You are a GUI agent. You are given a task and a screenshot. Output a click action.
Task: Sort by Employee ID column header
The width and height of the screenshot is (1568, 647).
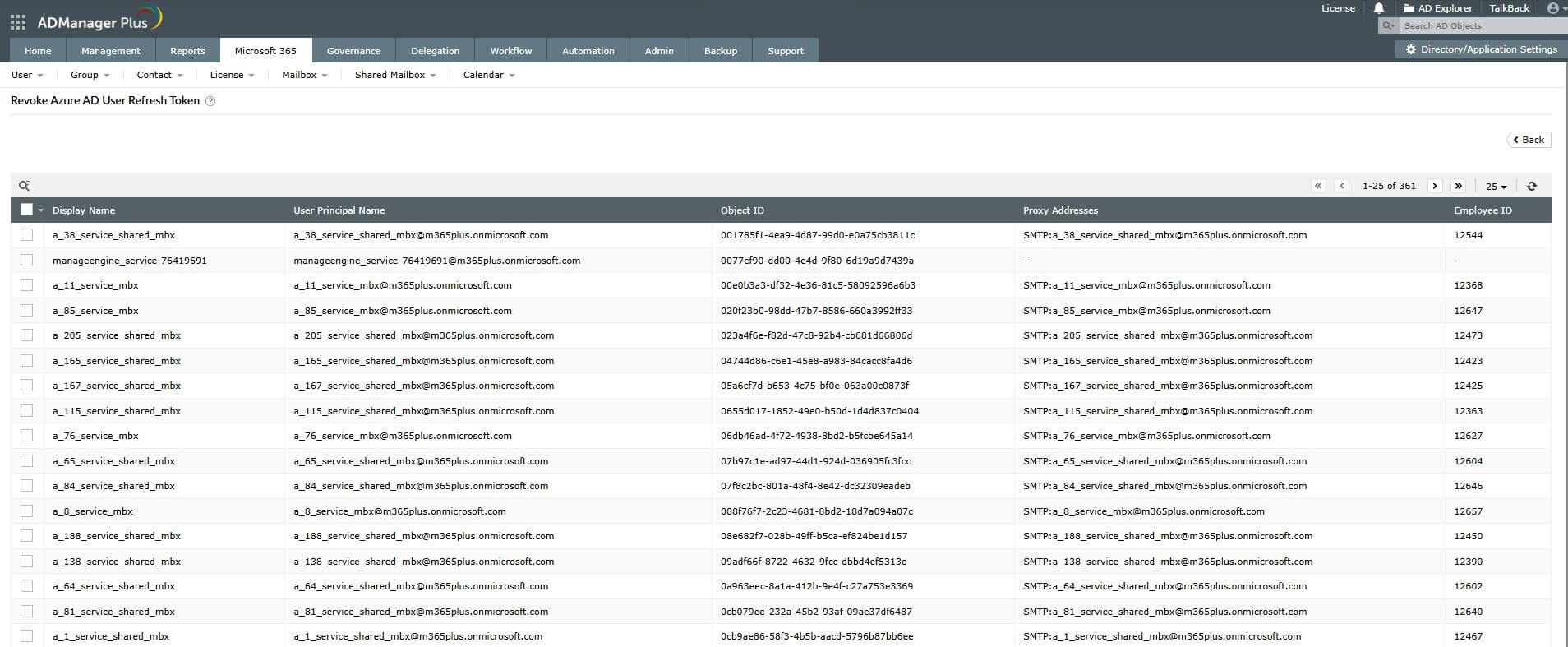pos(1483,210)
